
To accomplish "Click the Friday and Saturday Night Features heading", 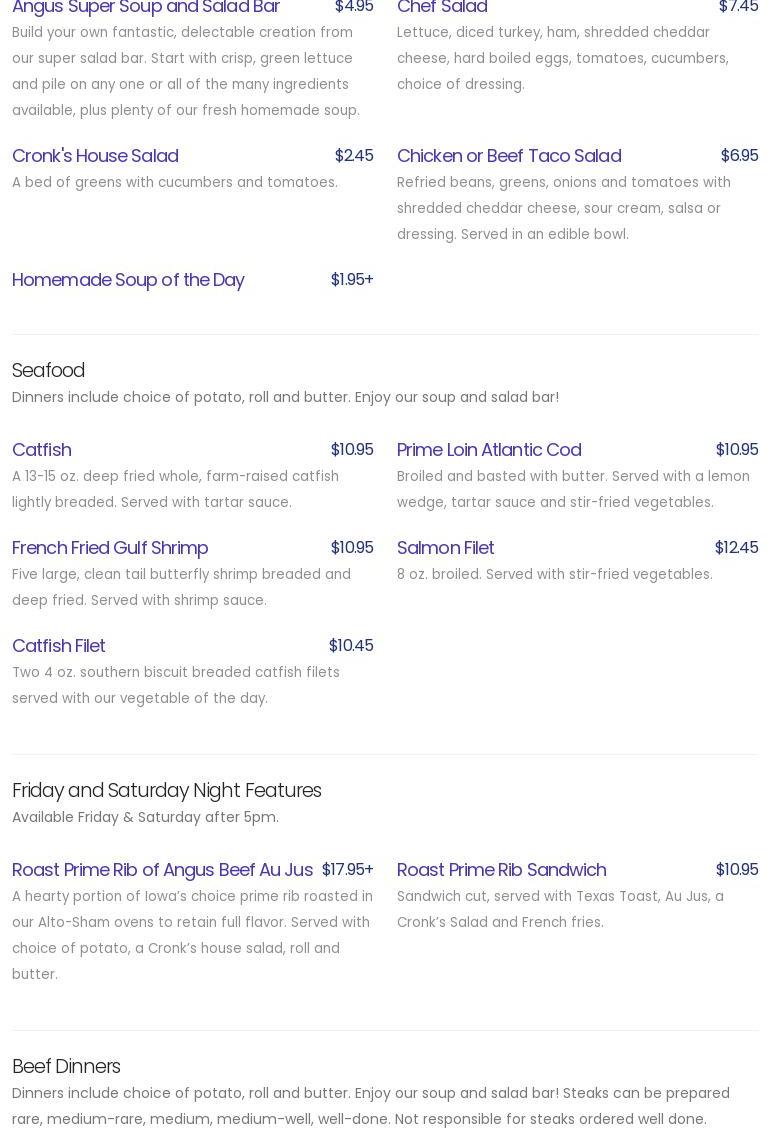I will coord(166,791).
